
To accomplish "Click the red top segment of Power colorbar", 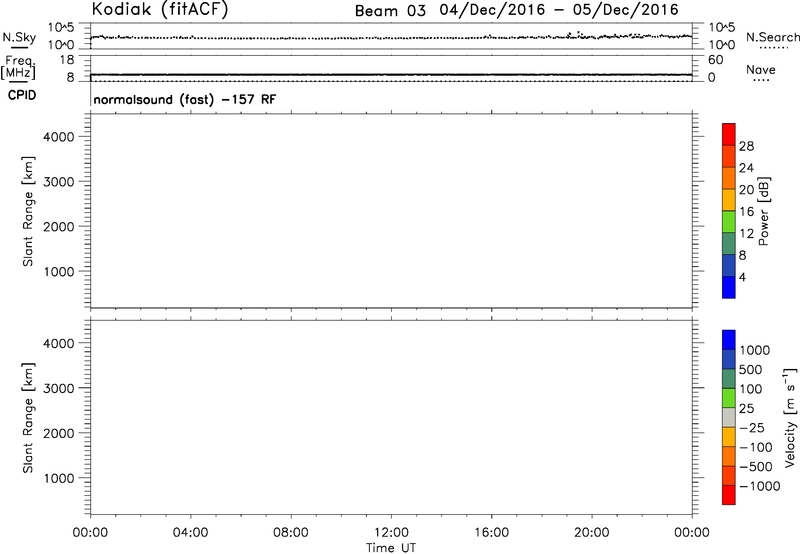I will 729,134.
